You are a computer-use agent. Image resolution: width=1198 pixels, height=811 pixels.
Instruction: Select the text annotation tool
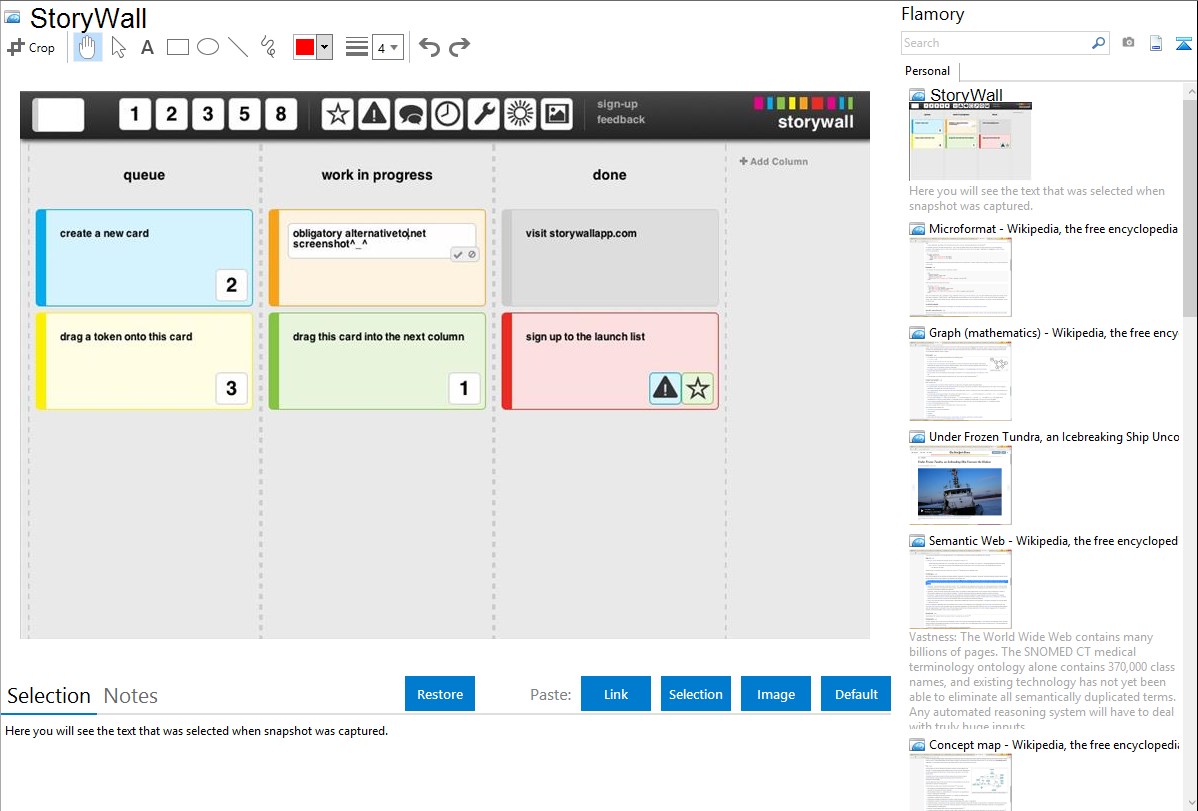[x=147, y=47]
